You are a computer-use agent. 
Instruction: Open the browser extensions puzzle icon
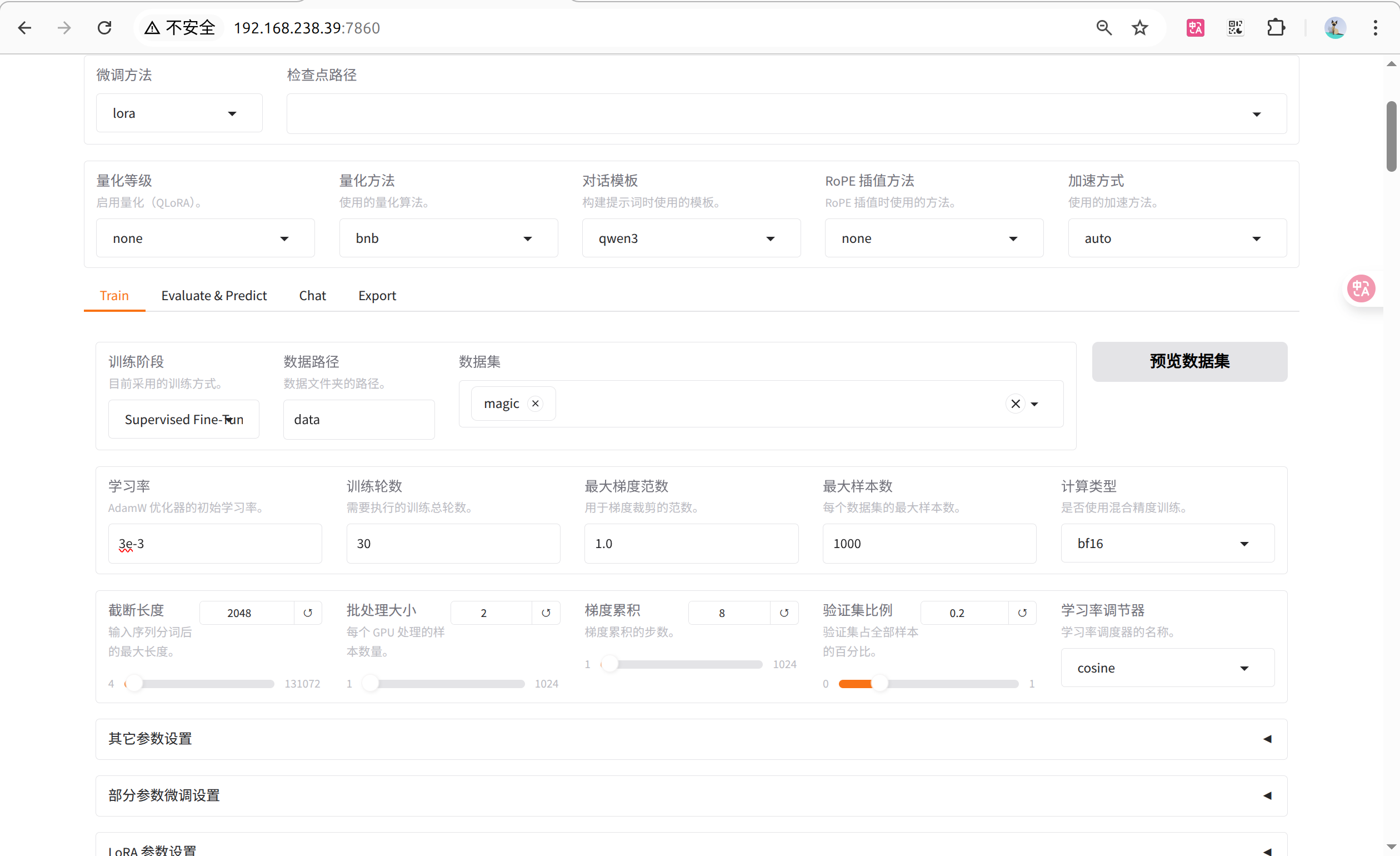(x=1276, y=27)
